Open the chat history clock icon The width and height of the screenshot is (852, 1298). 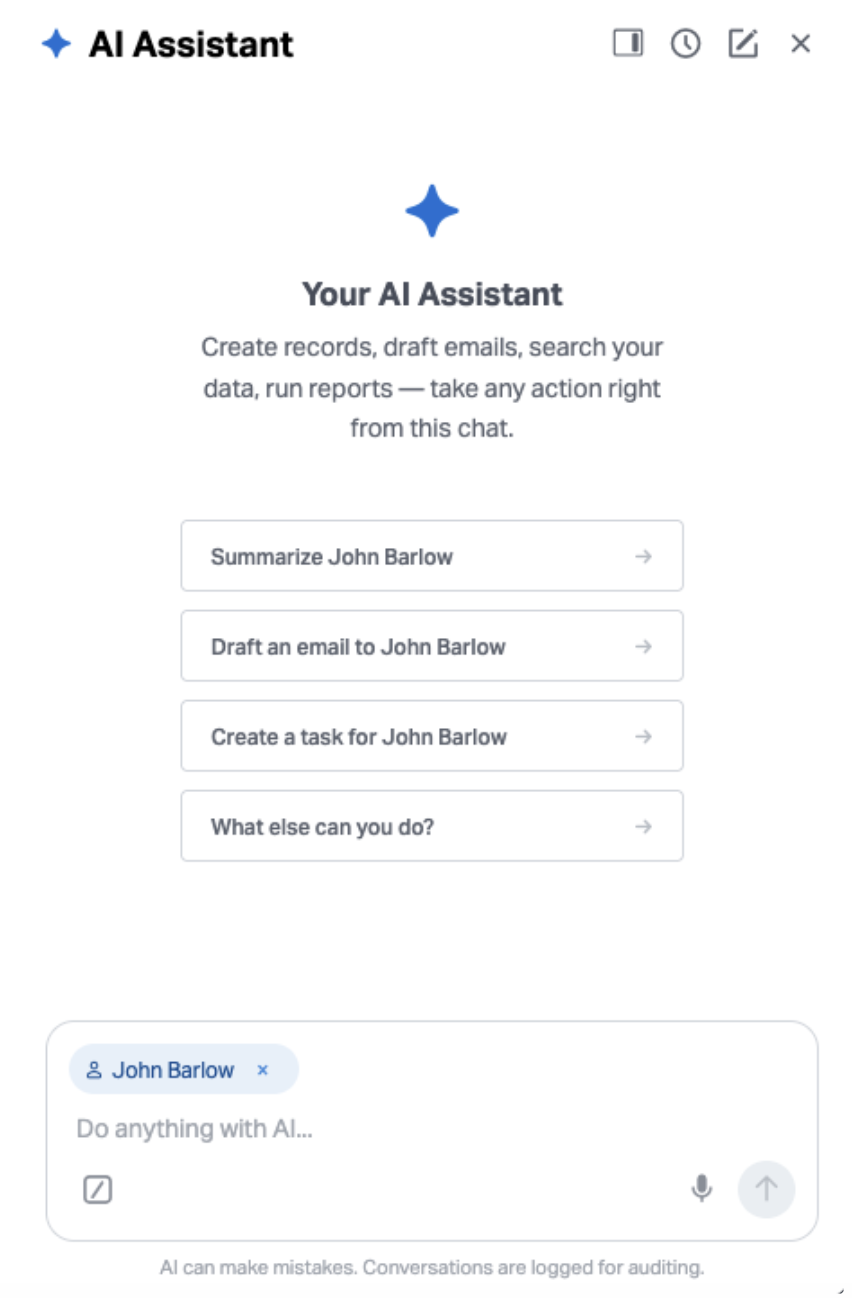(685, 43)
